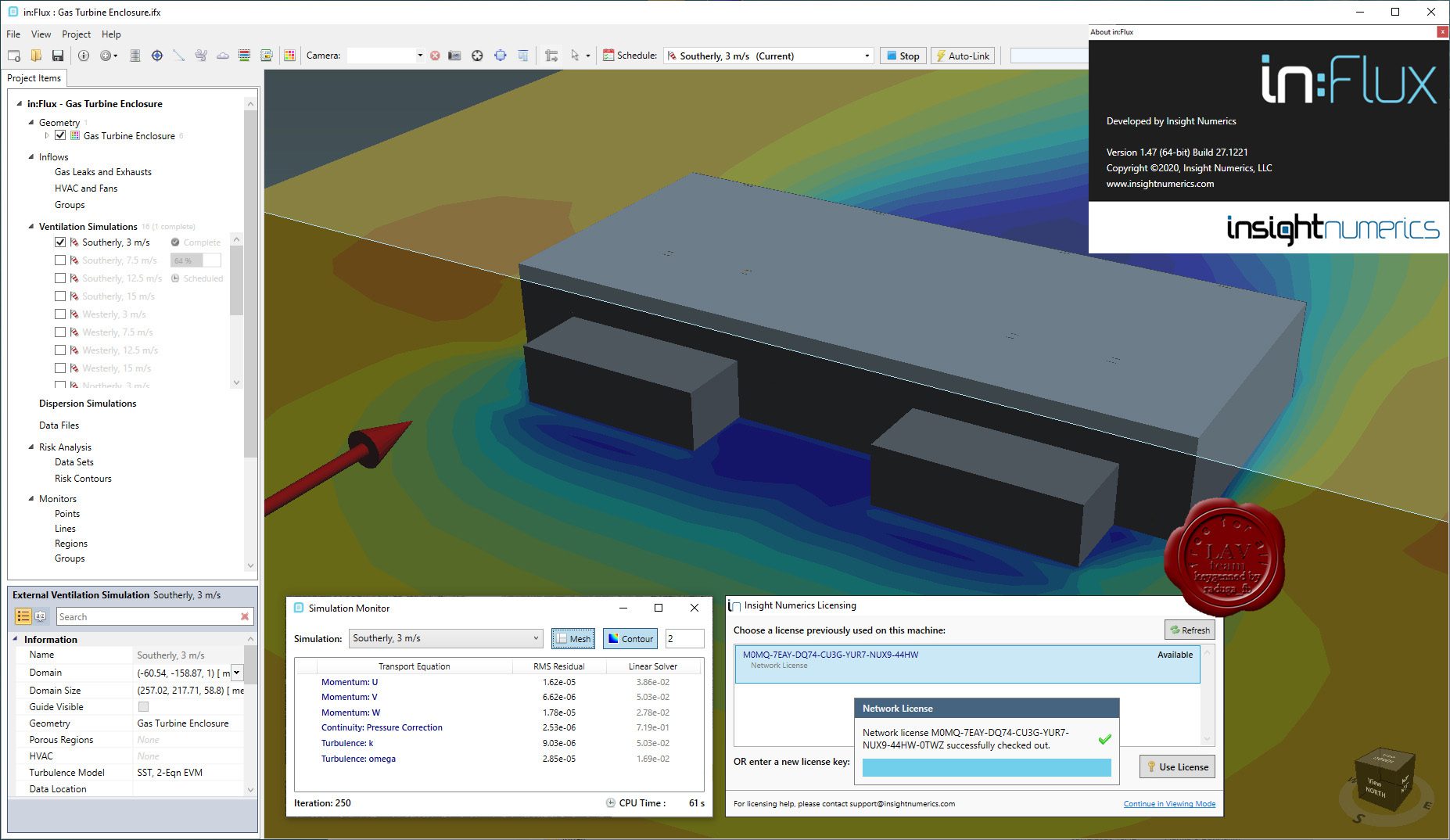Click the blue panel icon after the zoom-to-fit icon
Image resolution: width=1450 pixels, height=840 pixels.
(523, 56)
